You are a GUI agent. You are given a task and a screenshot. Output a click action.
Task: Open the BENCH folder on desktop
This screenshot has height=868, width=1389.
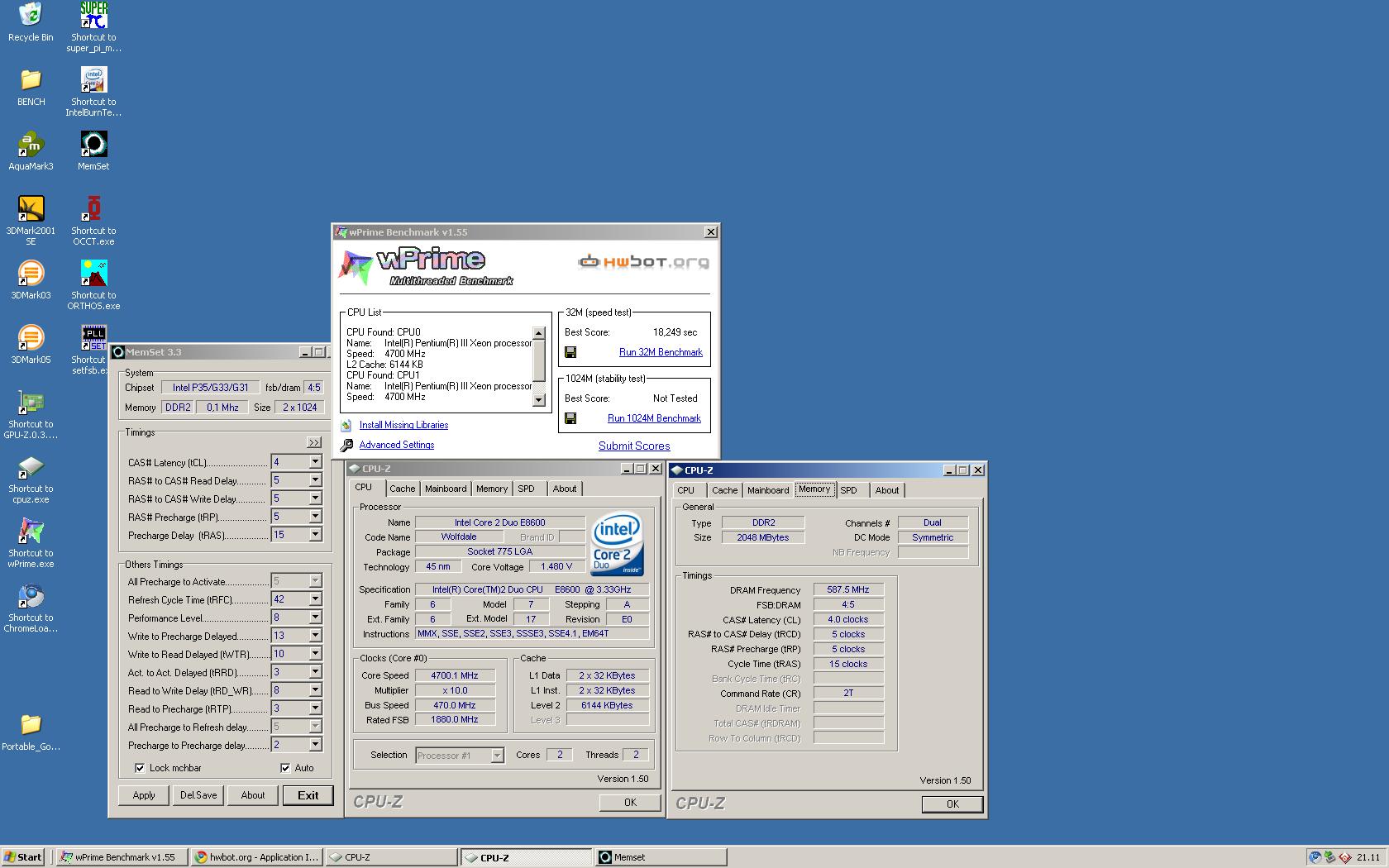(x=31, y=79)
